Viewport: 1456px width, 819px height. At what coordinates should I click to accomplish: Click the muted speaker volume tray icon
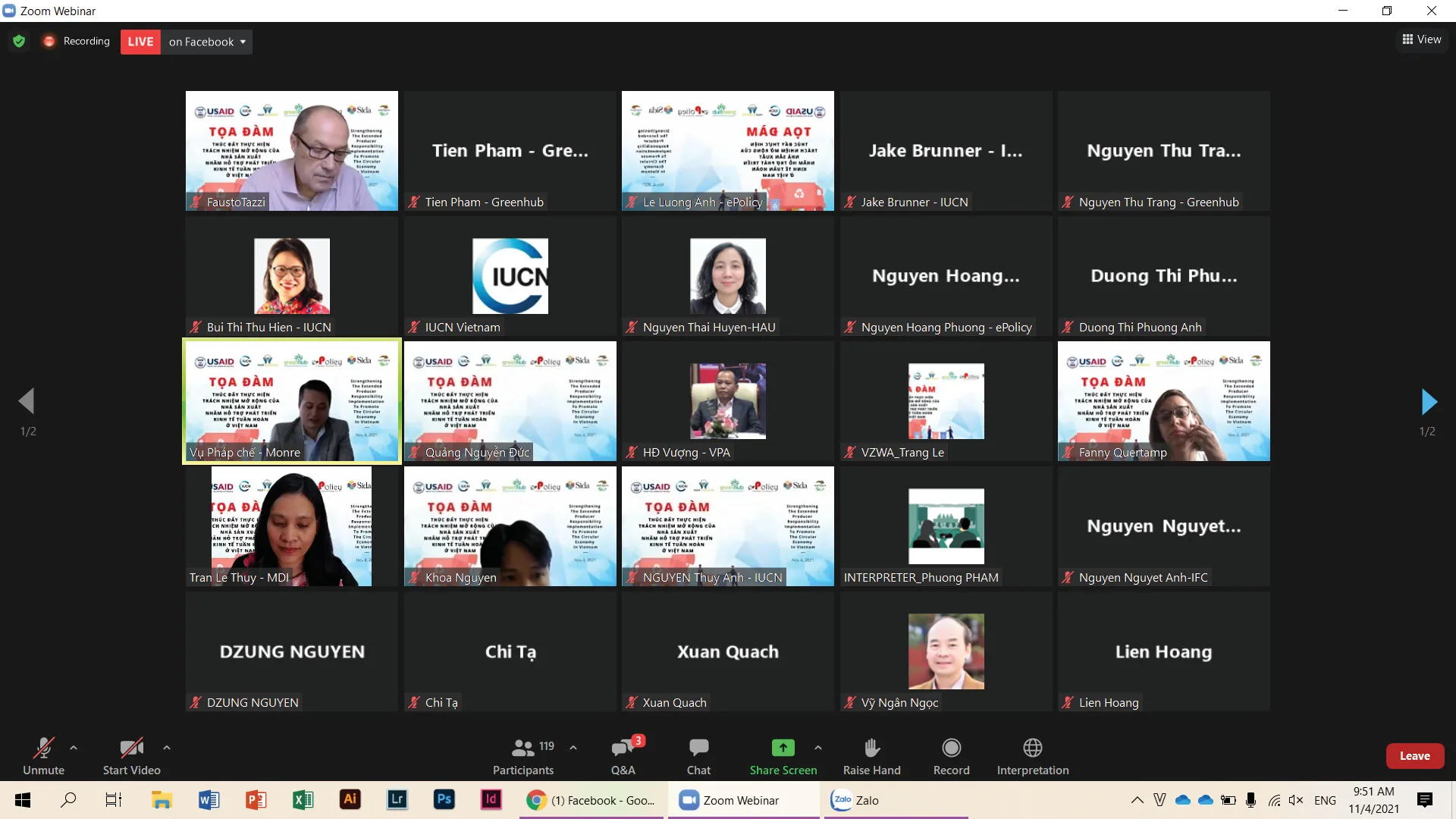point(1296,800)
